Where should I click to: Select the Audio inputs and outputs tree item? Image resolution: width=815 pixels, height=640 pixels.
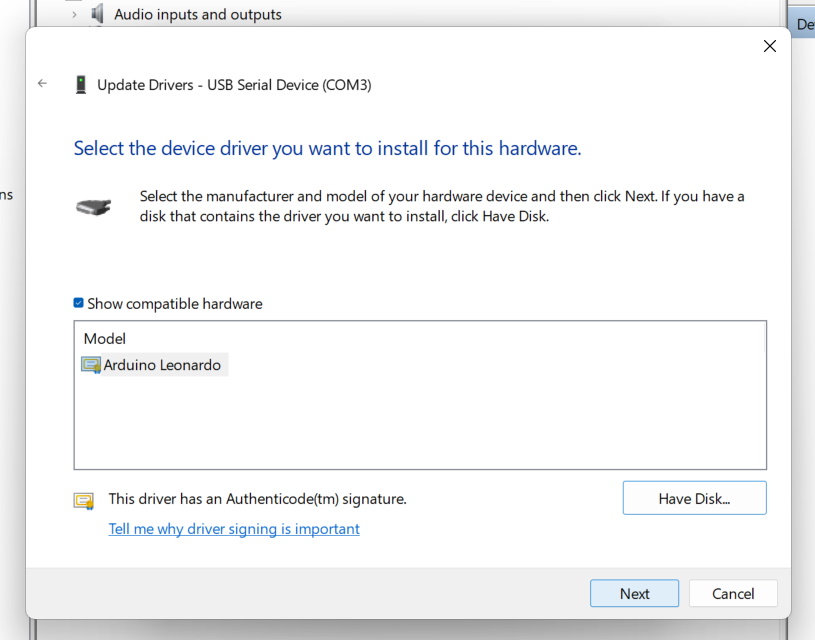point(197,15)
